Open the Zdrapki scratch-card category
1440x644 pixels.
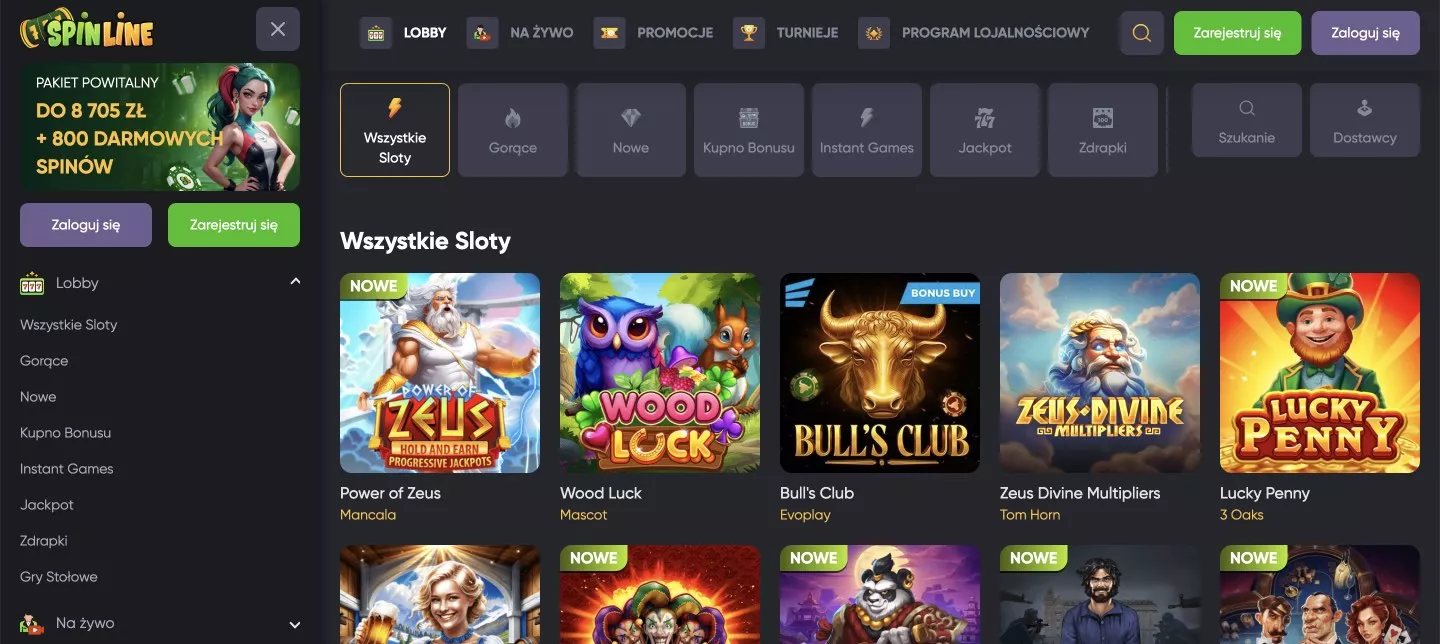pyautogui.click(x=1103, y=130)
